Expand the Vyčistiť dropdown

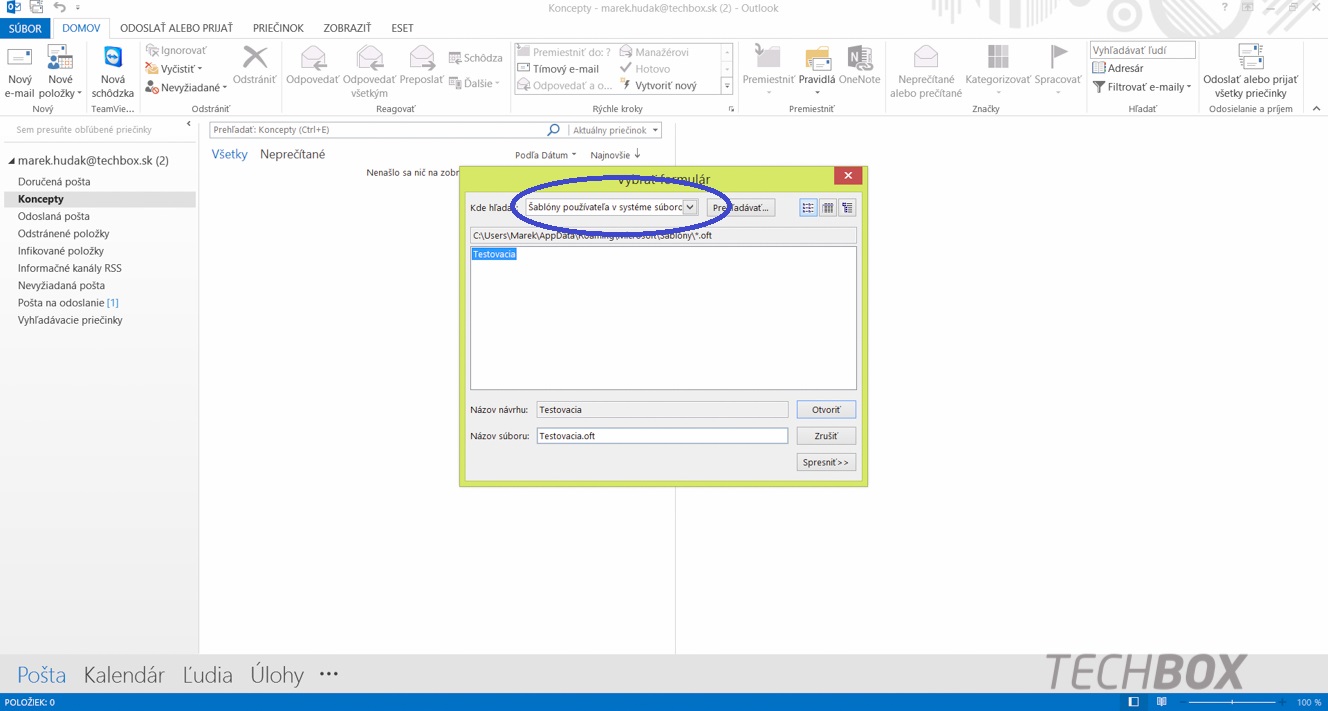point(174,69)
